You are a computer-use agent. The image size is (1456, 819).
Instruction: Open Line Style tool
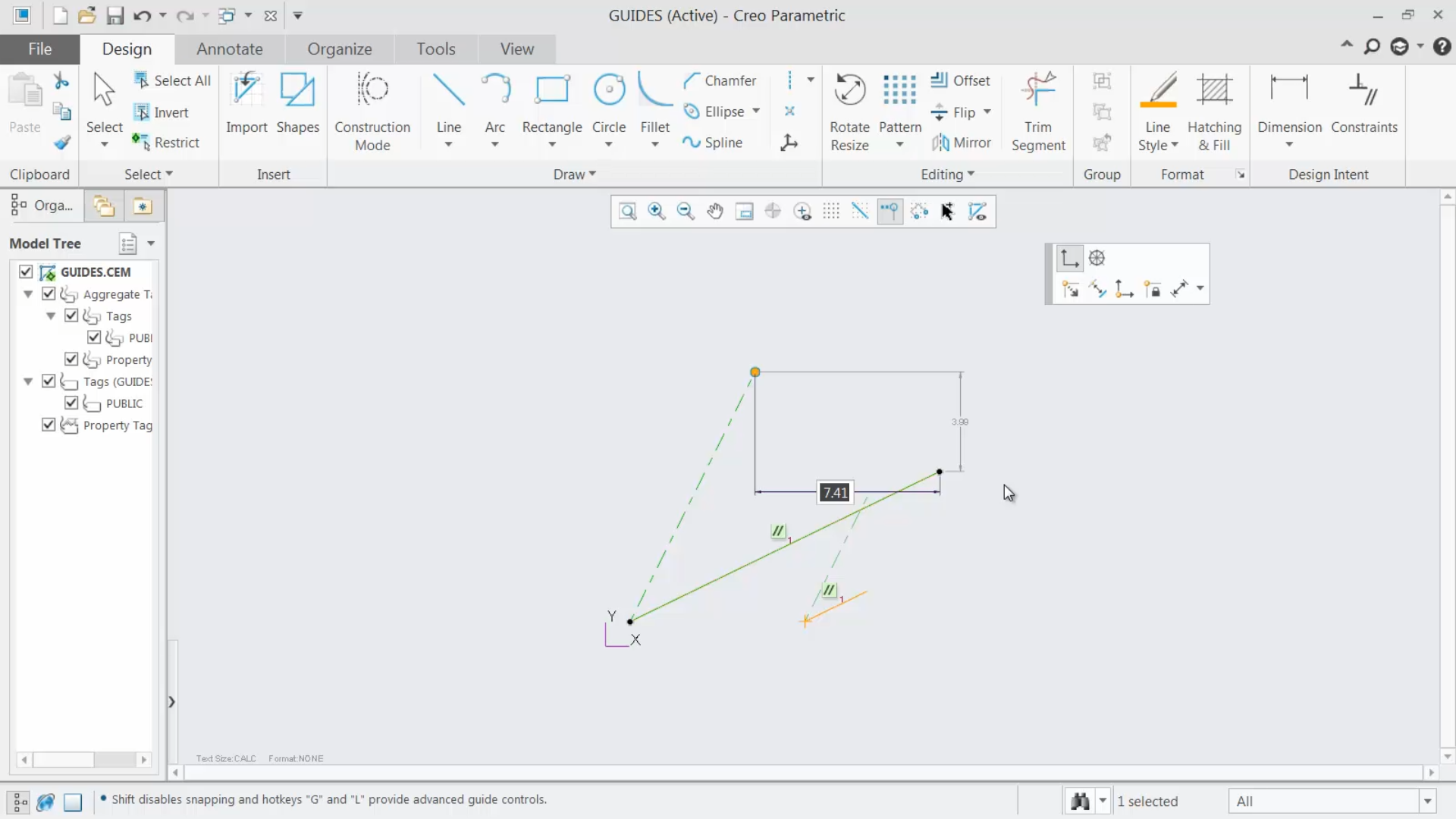coord(1158,112)
